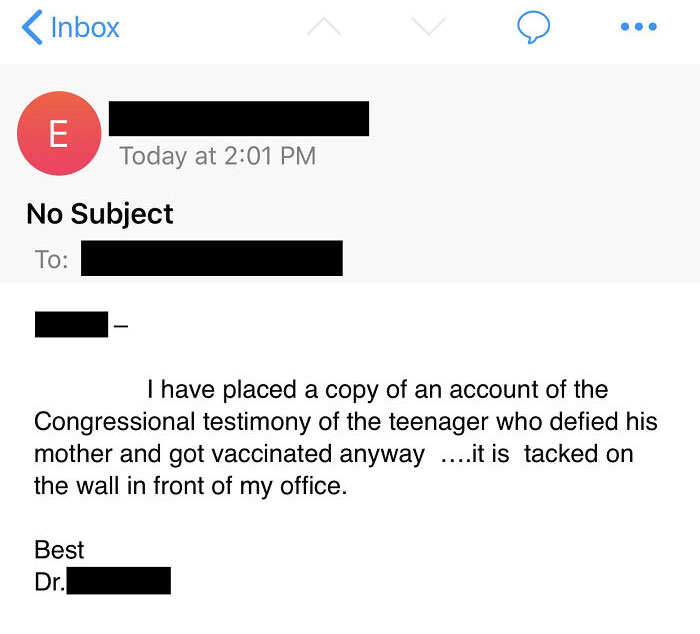Tap the sender avatar with letter E
The height and width of the screenshot is (634, 700).
[59, 134]
